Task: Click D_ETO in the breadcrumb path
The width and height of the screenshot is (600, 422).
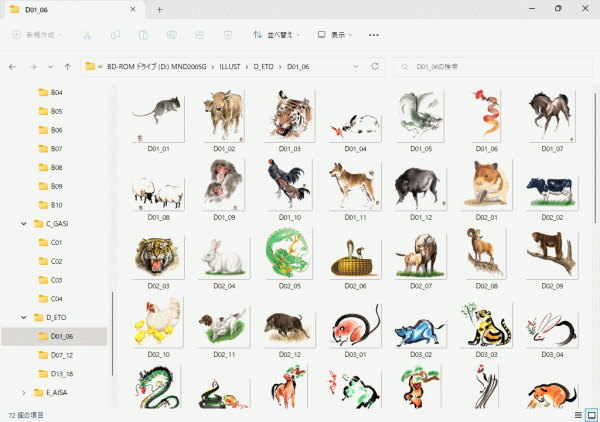Action: (x=263, y=67)
